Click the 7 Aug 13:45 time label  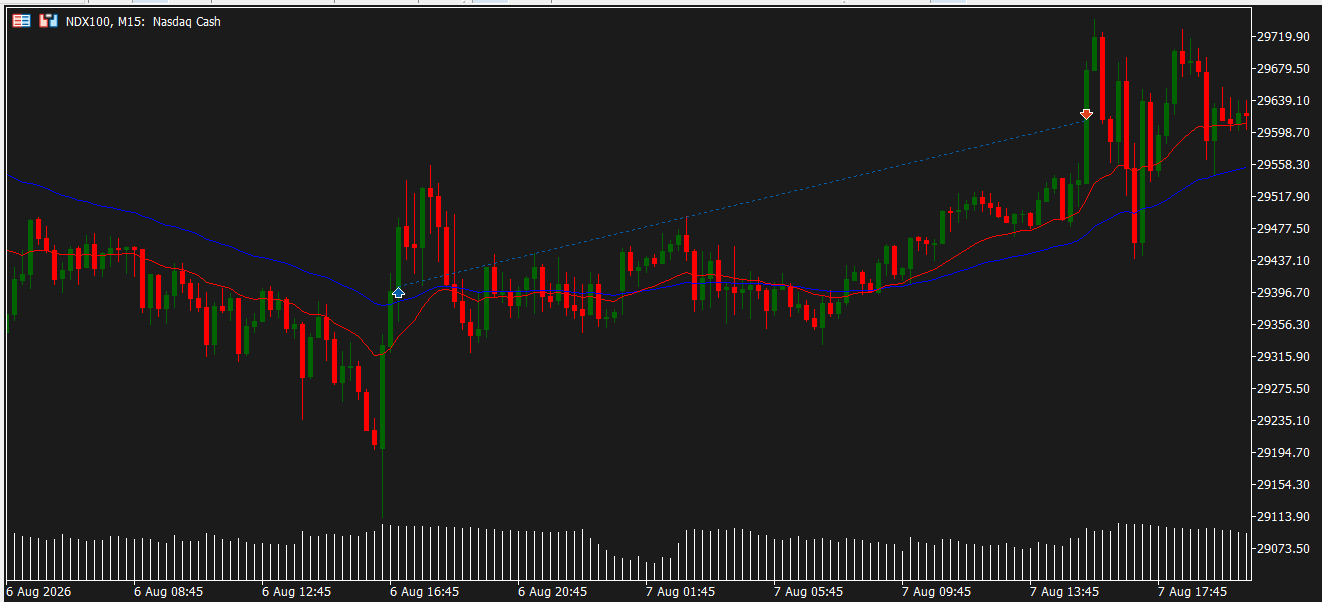[1064, 592]
